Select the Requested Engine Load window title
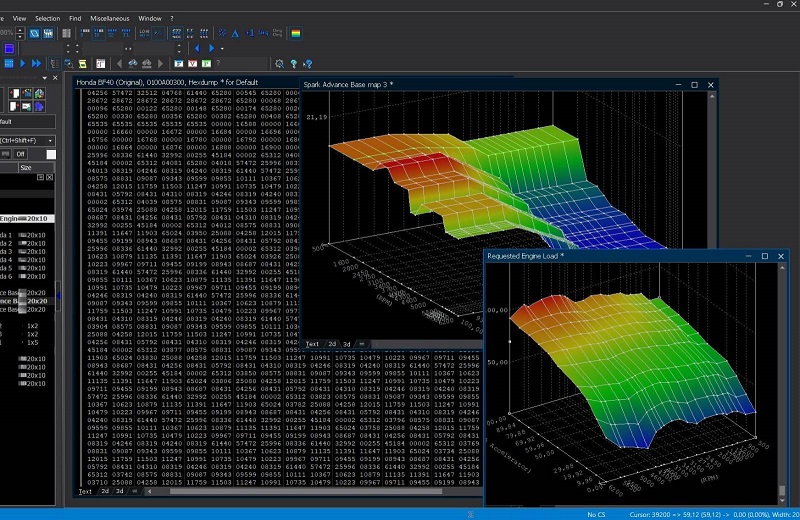800x520 pixels. [x=526, y=256]
